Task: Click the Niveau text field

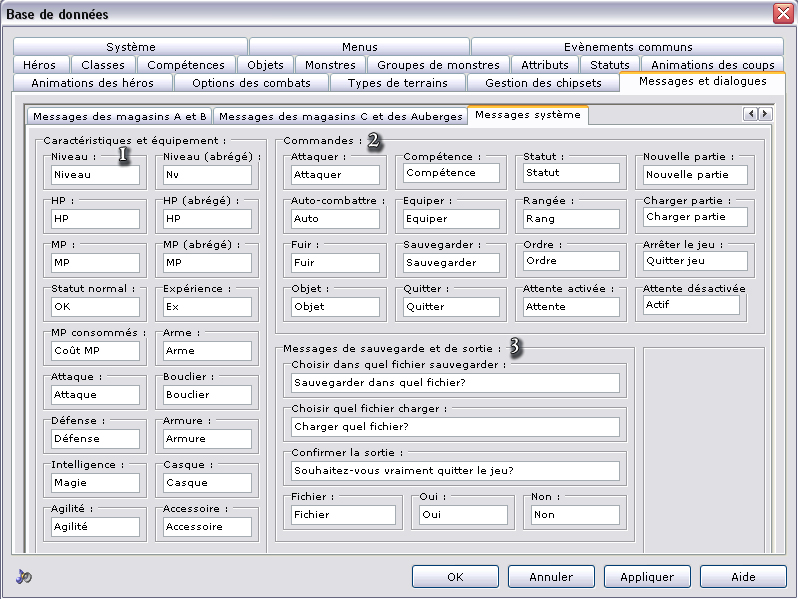Action: (96, 174)
